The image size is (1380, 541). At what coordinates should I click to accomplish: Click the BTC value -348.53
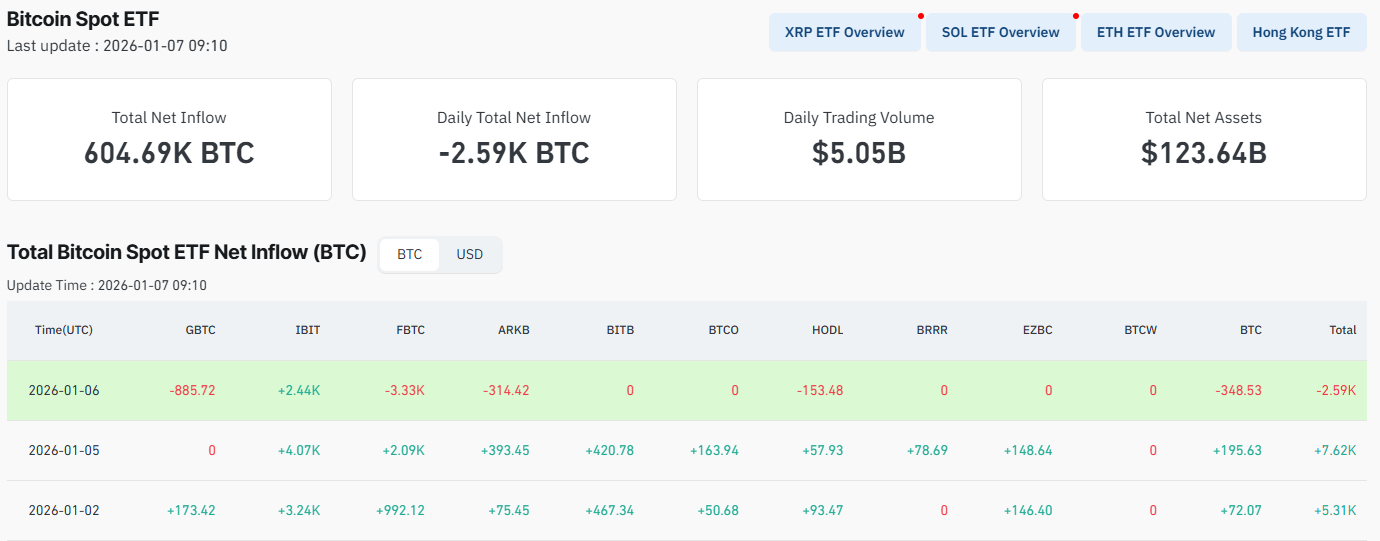tap(1238, 390)
